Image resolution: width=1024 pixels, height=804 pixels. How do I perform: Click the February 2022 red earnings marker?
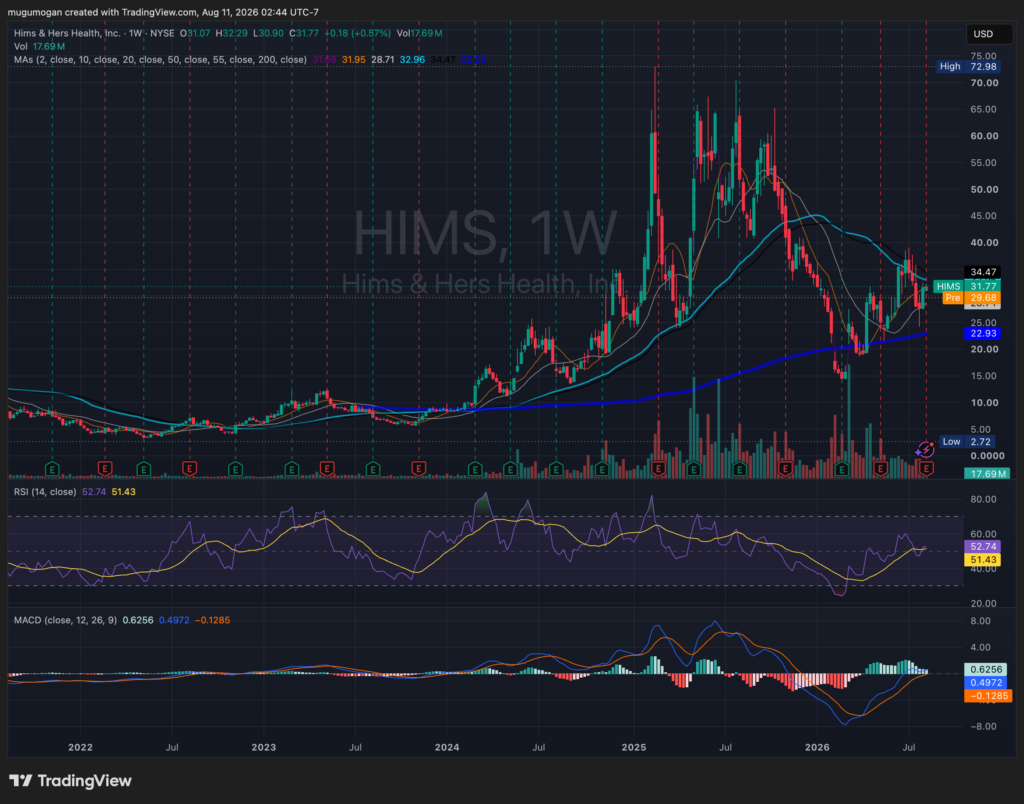[x=104, y=468]
